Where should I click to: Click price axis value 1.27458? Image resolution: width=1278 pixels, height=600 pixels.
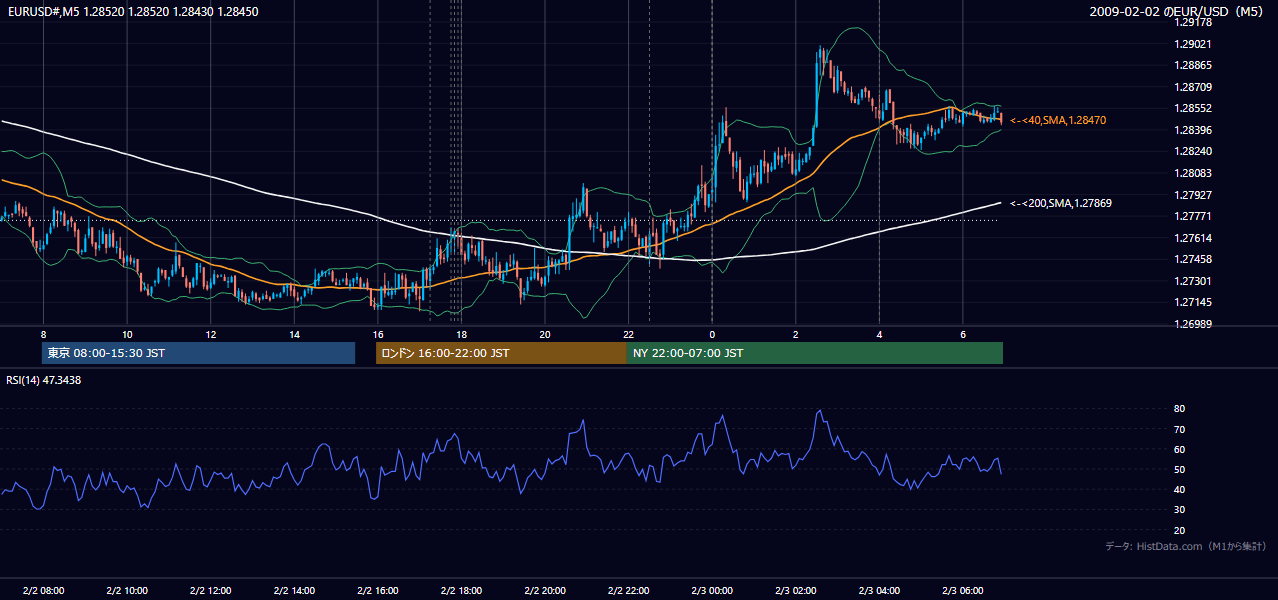tap(1194, 259)
